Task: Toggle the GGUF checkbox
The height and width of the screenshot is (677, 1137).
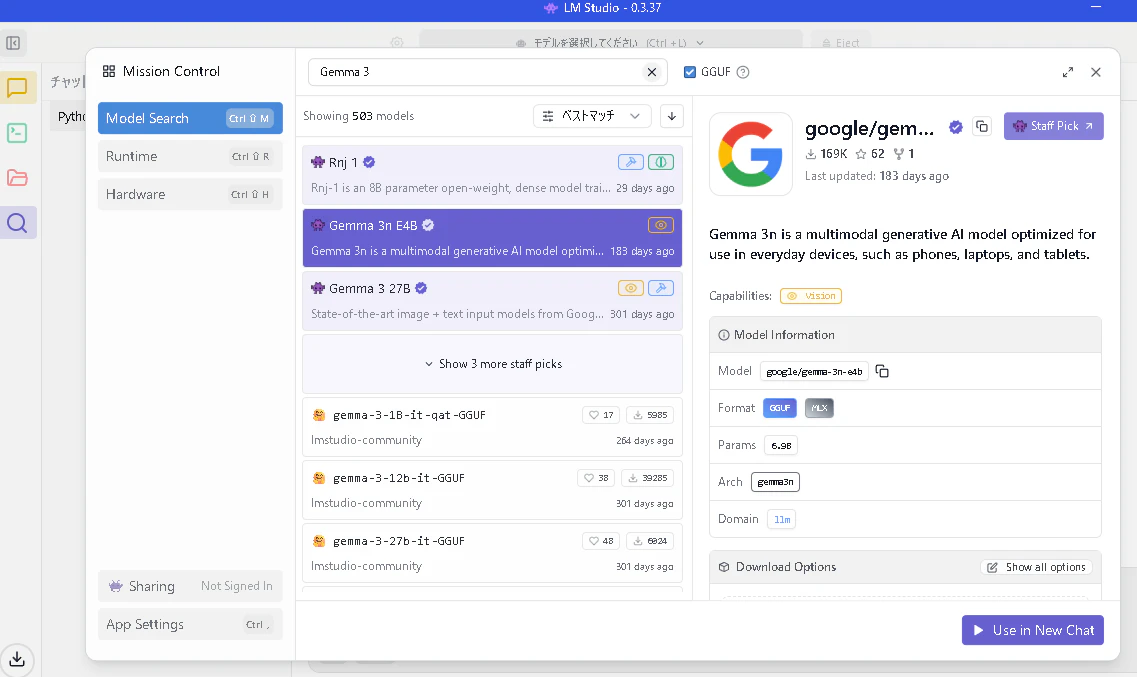Action: click(690, 72)
